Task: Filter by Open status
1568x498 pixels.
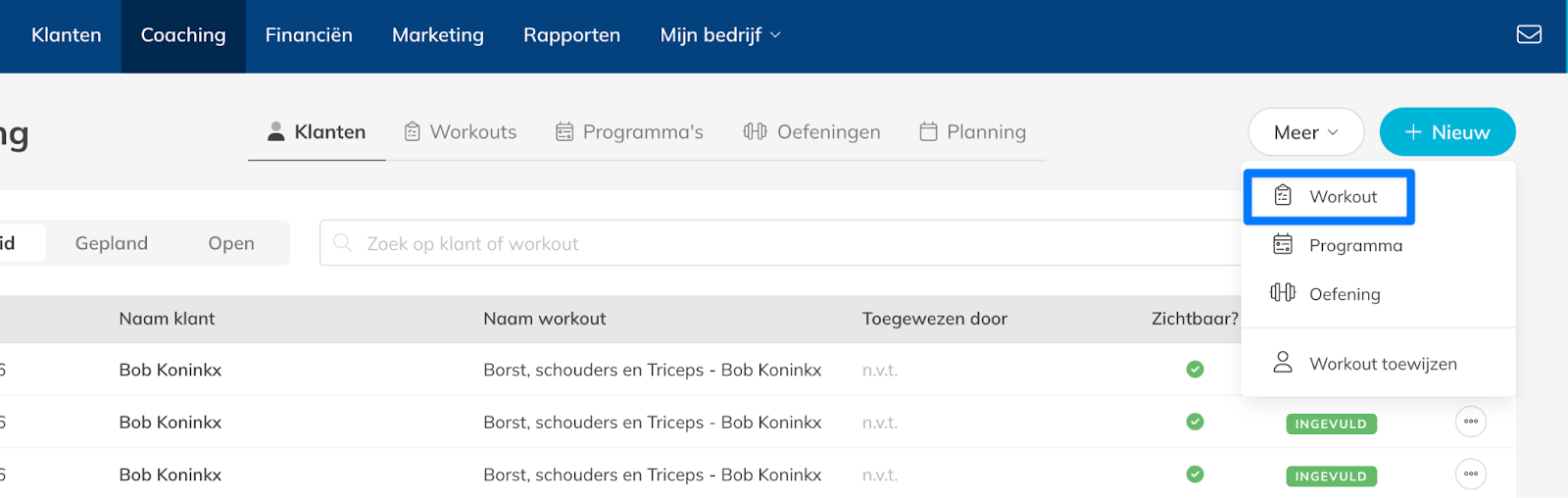Action: pyautogui.click(x=231, y=243)
